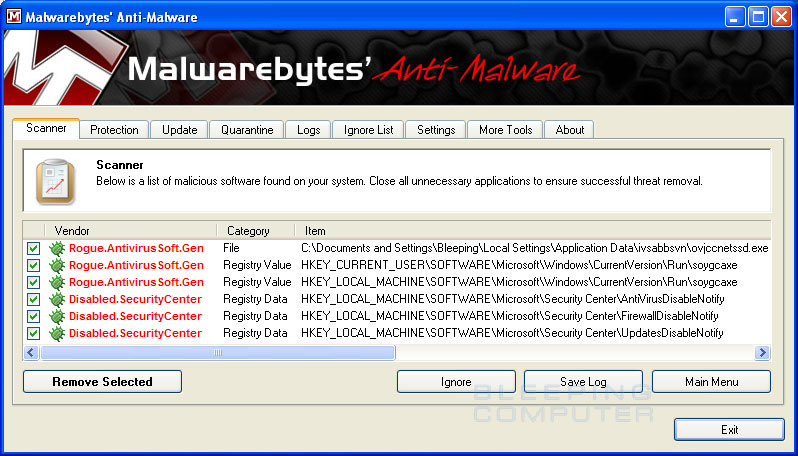This screenshot has width=798, height=456.
Task: Toggle checkbox for FirewallDisableNotify entry
Action: pyautogui.click(x=33, y=316)
